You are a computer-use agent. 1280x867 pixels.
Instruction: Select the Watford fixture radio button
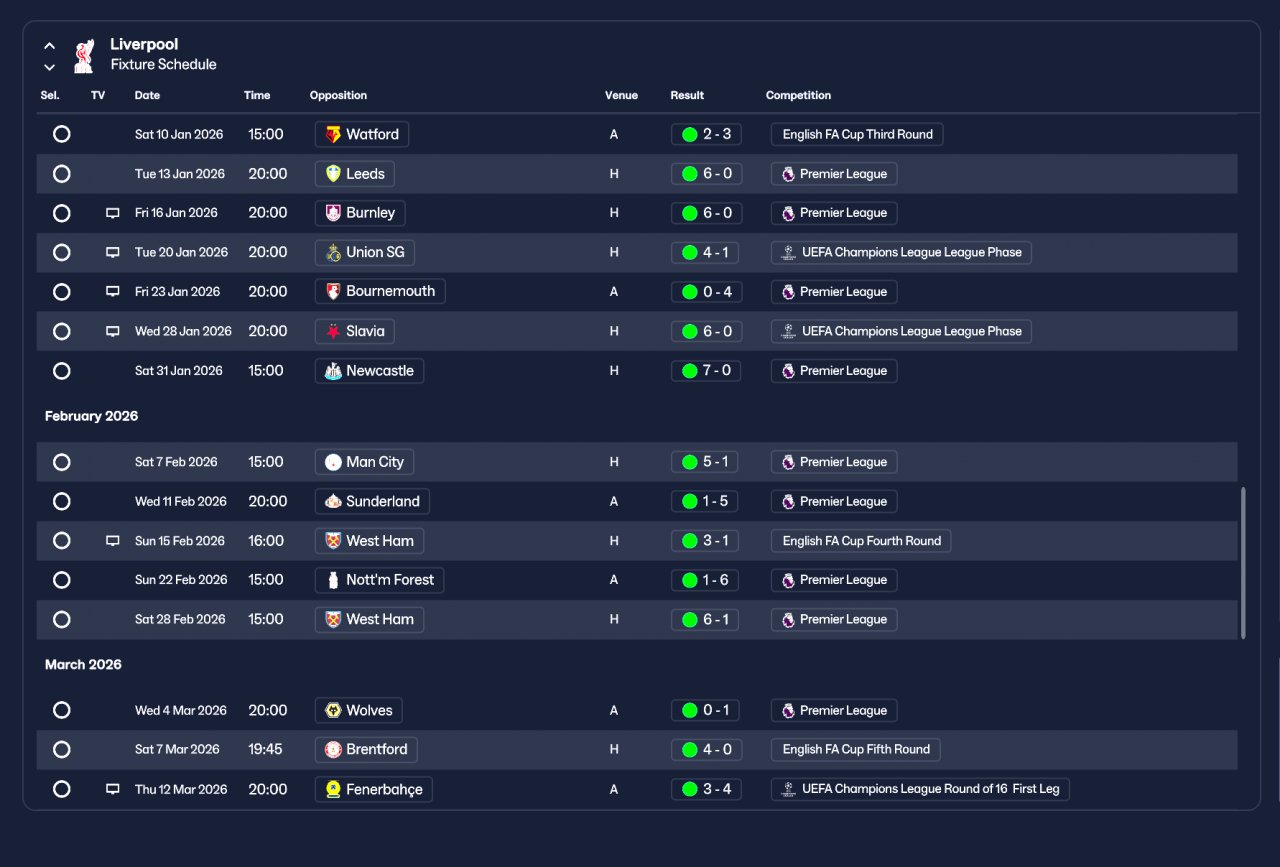(62, 134)
